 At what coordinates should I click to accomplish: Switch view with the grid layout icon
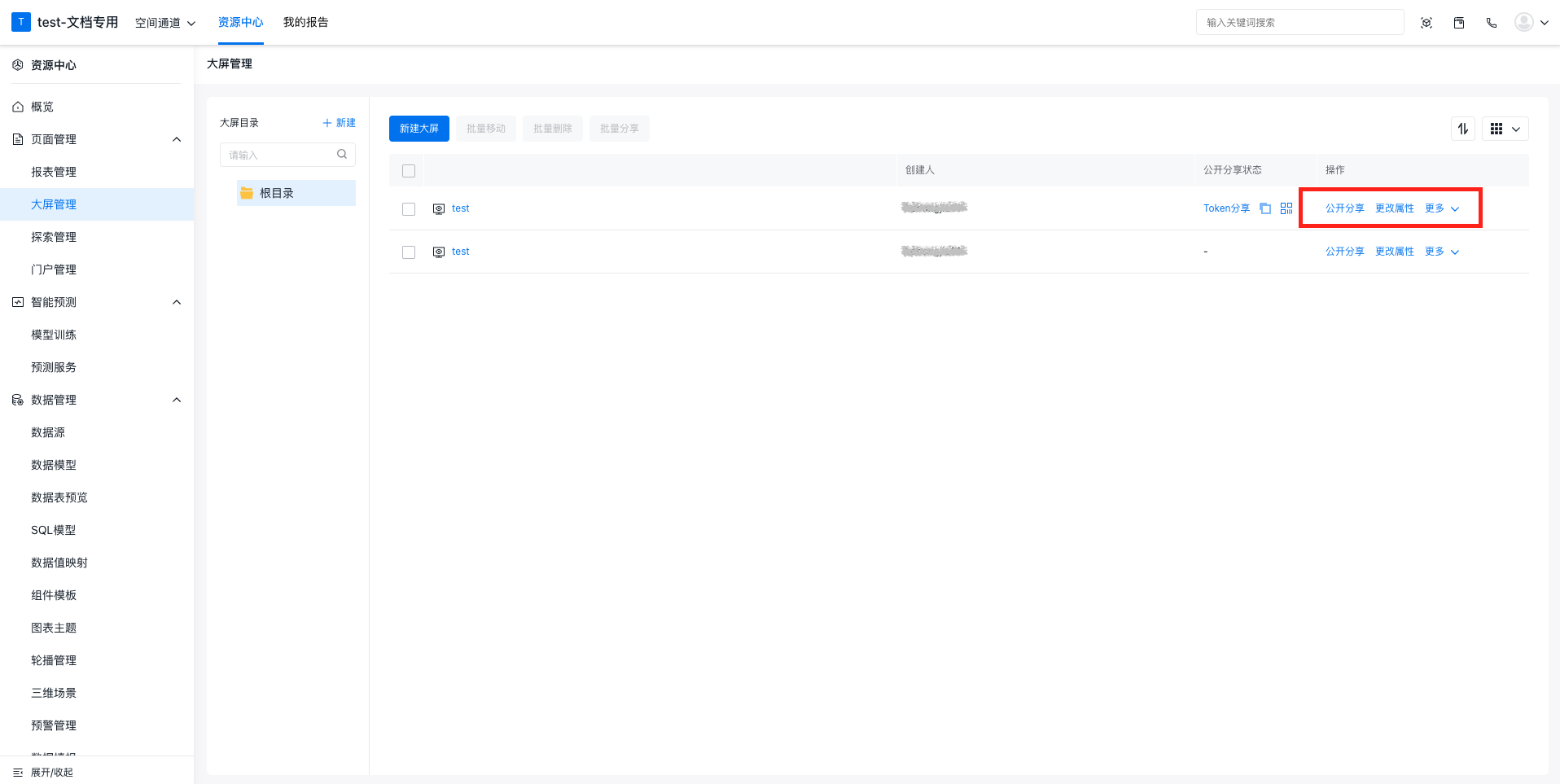click(x=1496, y=129)
